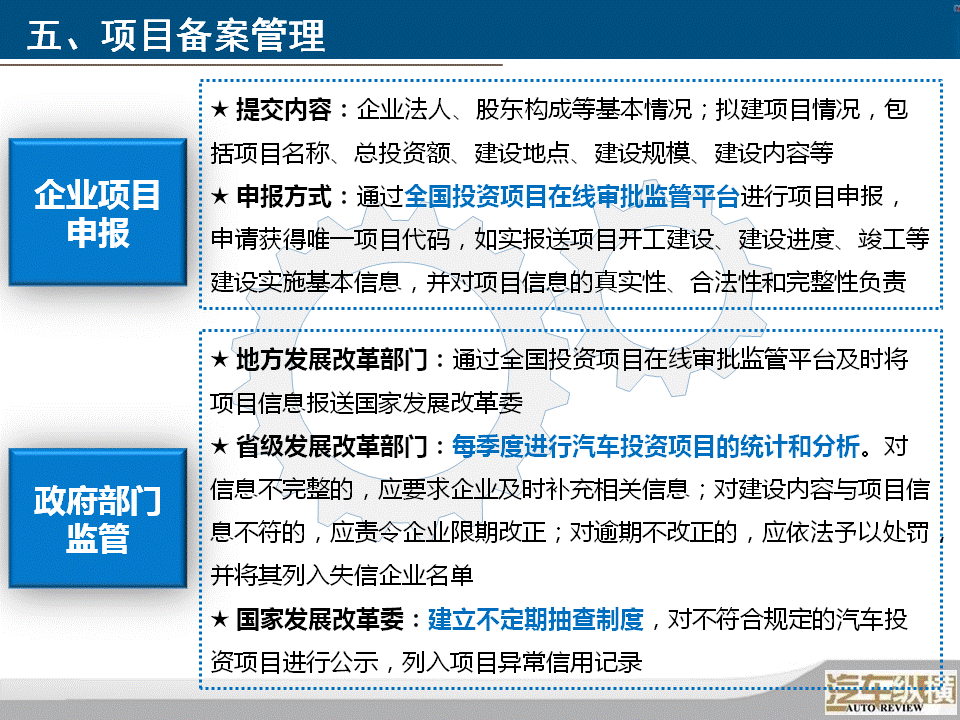Click the star bullet before 提交内容
This screenshot has width=960, height=720.
click(220, 110)
